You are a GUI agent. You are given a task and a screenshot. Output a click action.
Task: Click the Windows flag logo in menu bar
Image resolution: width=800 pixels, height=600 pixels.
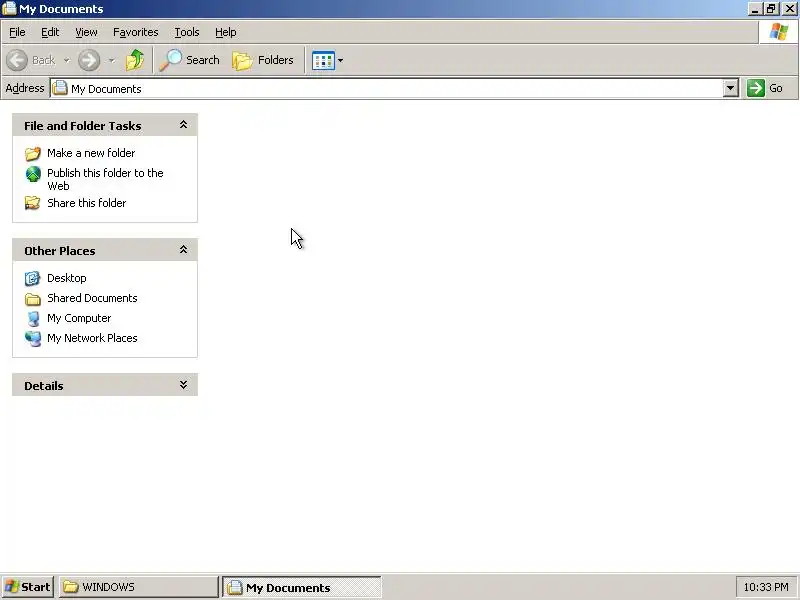coord(779,32)
